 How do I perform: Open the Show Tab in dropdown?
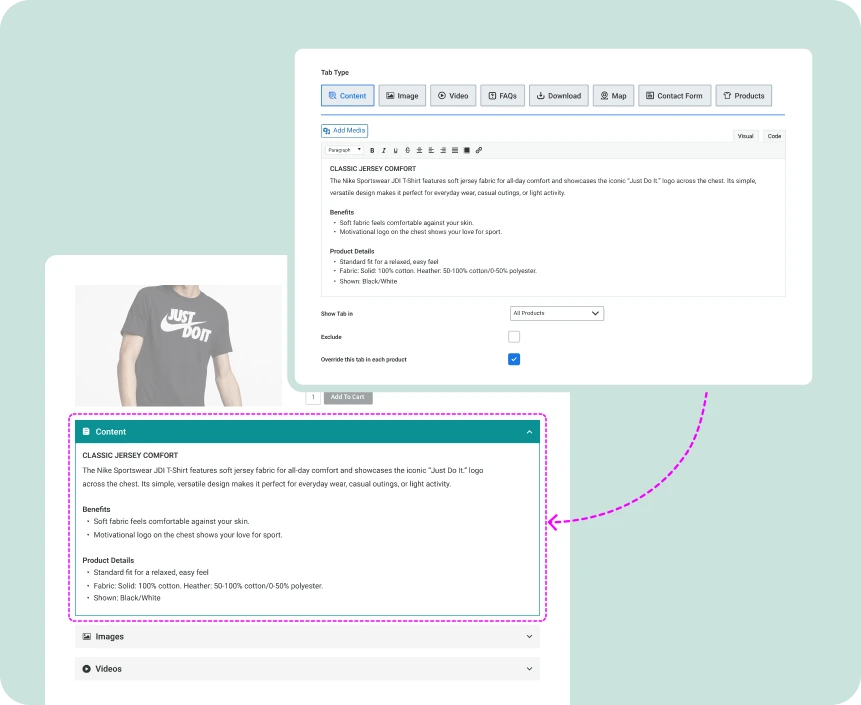point(556,313)
